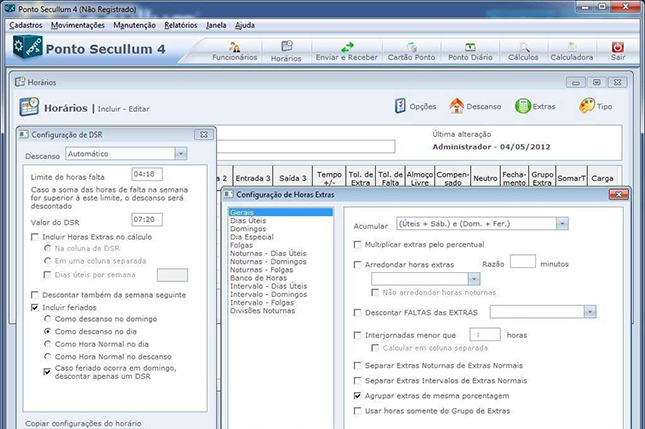Open the Janela menu
Viewport: 645px width, 429px height.
pyautogui.click(x=216, y=25)
